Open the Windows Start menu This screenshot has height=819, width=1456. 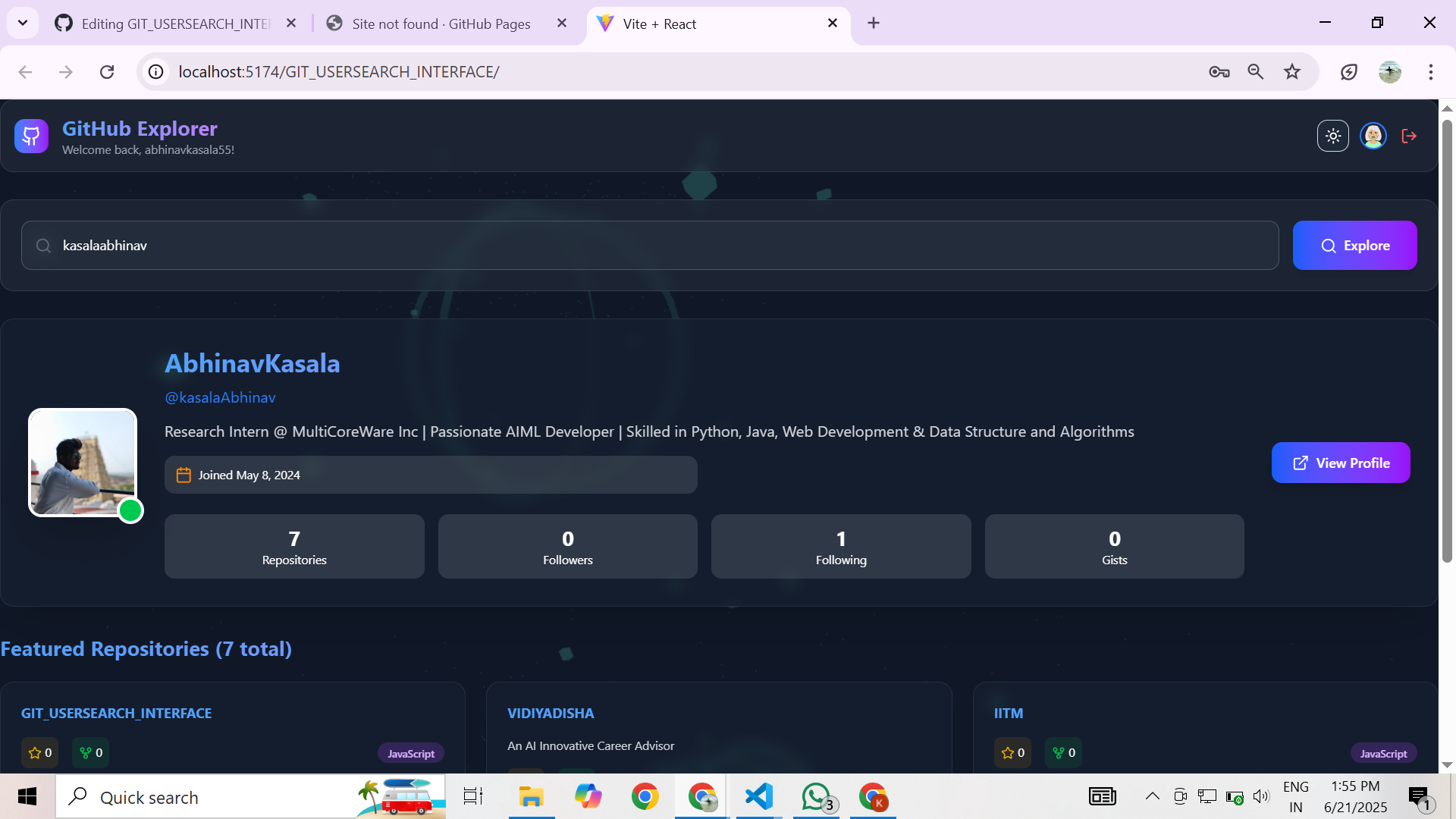coord(27,797)
